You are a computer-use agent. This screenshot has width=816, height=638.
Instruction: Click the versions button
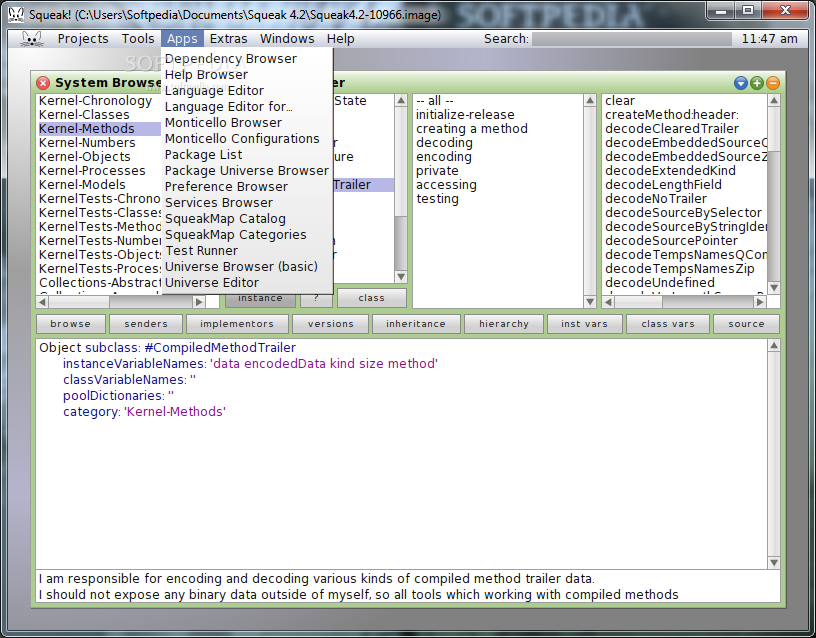pyautogui.click(x=330, y=324)
